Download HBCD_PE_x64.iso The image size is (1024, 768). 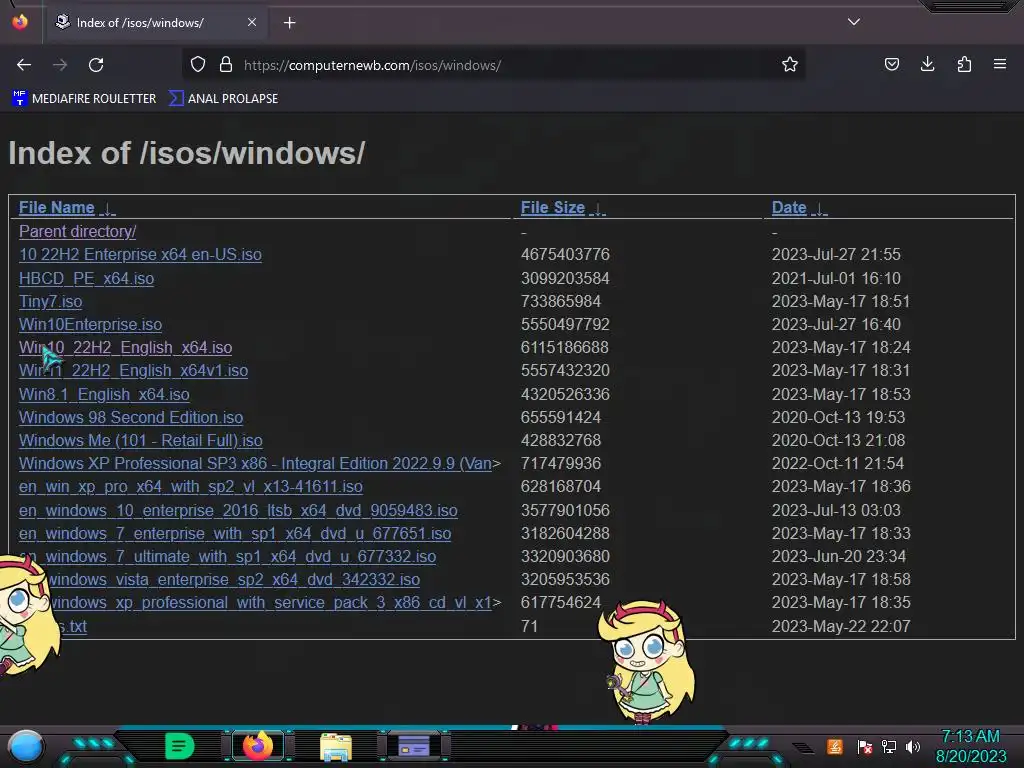point(86,278)
